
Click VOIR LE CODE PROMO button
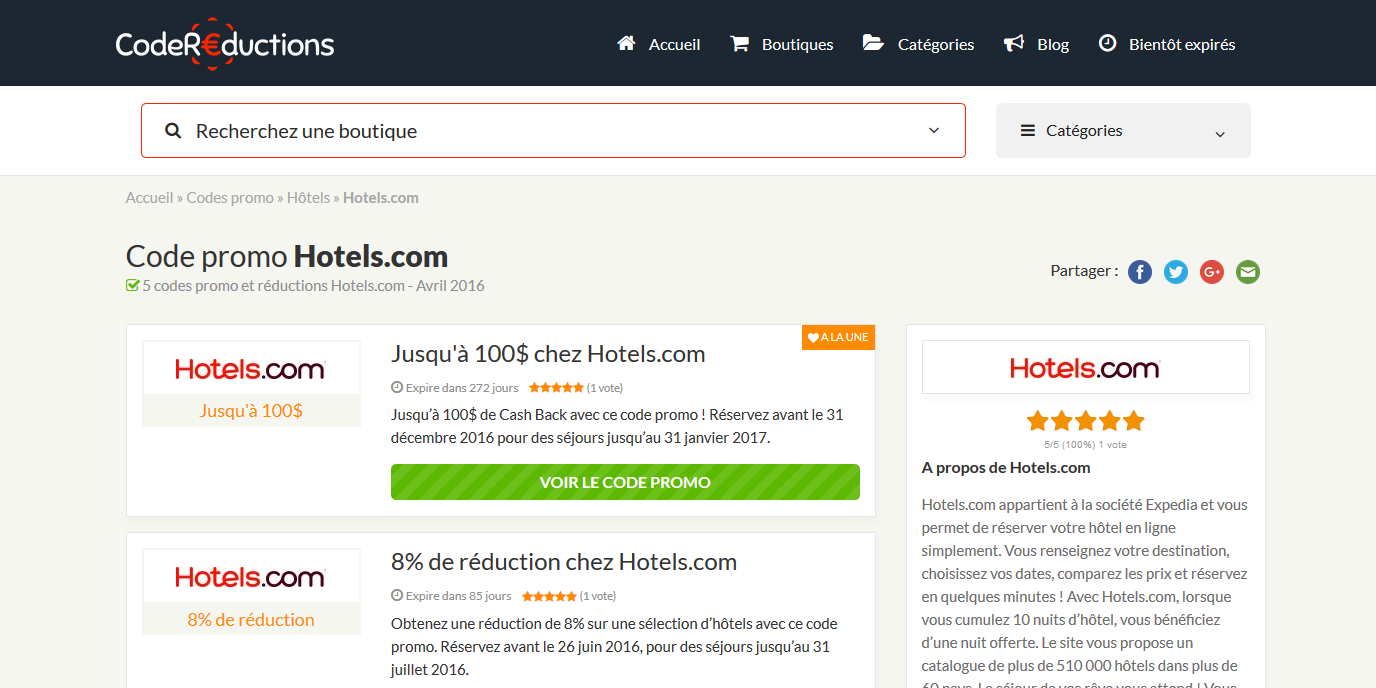pyautogui.click(x=625, y=482)
